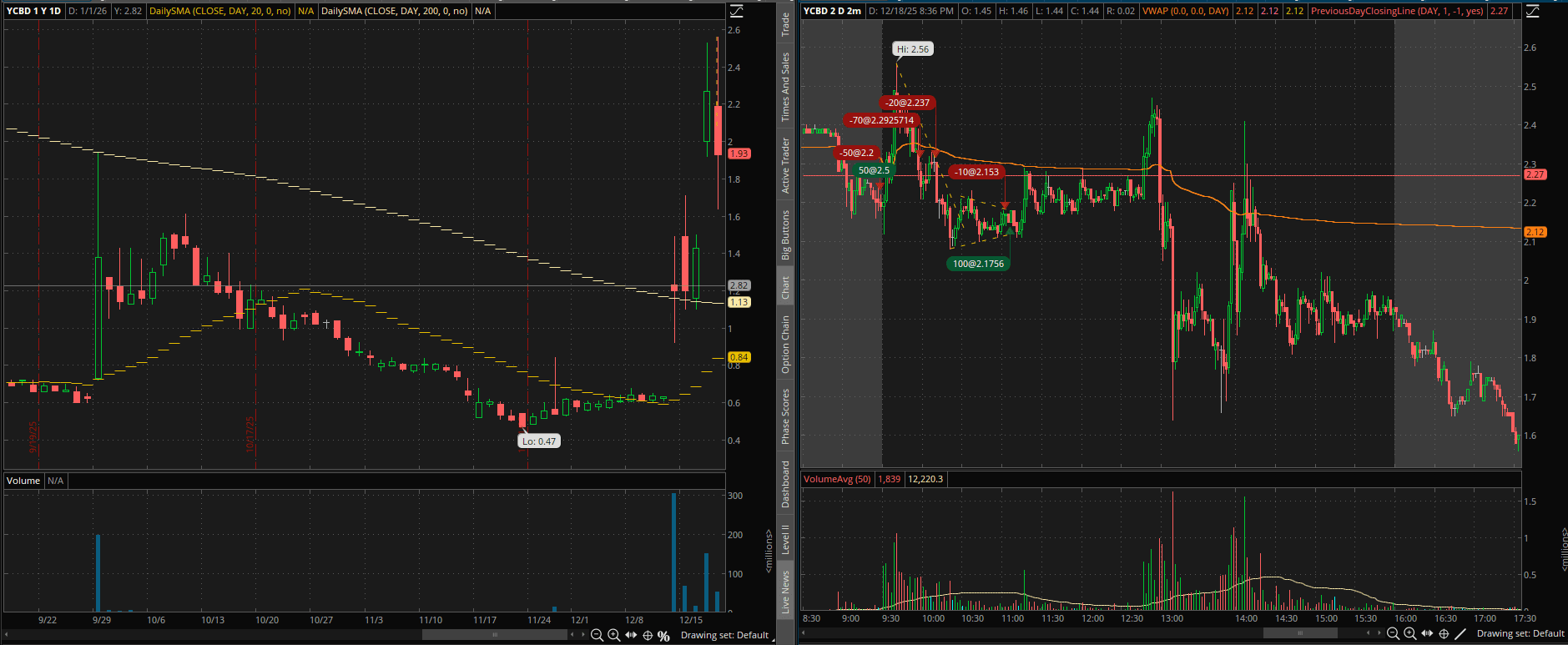Click the -20@2.237 order bubble
Screen dimensions: 1568x645
[907, 103]
